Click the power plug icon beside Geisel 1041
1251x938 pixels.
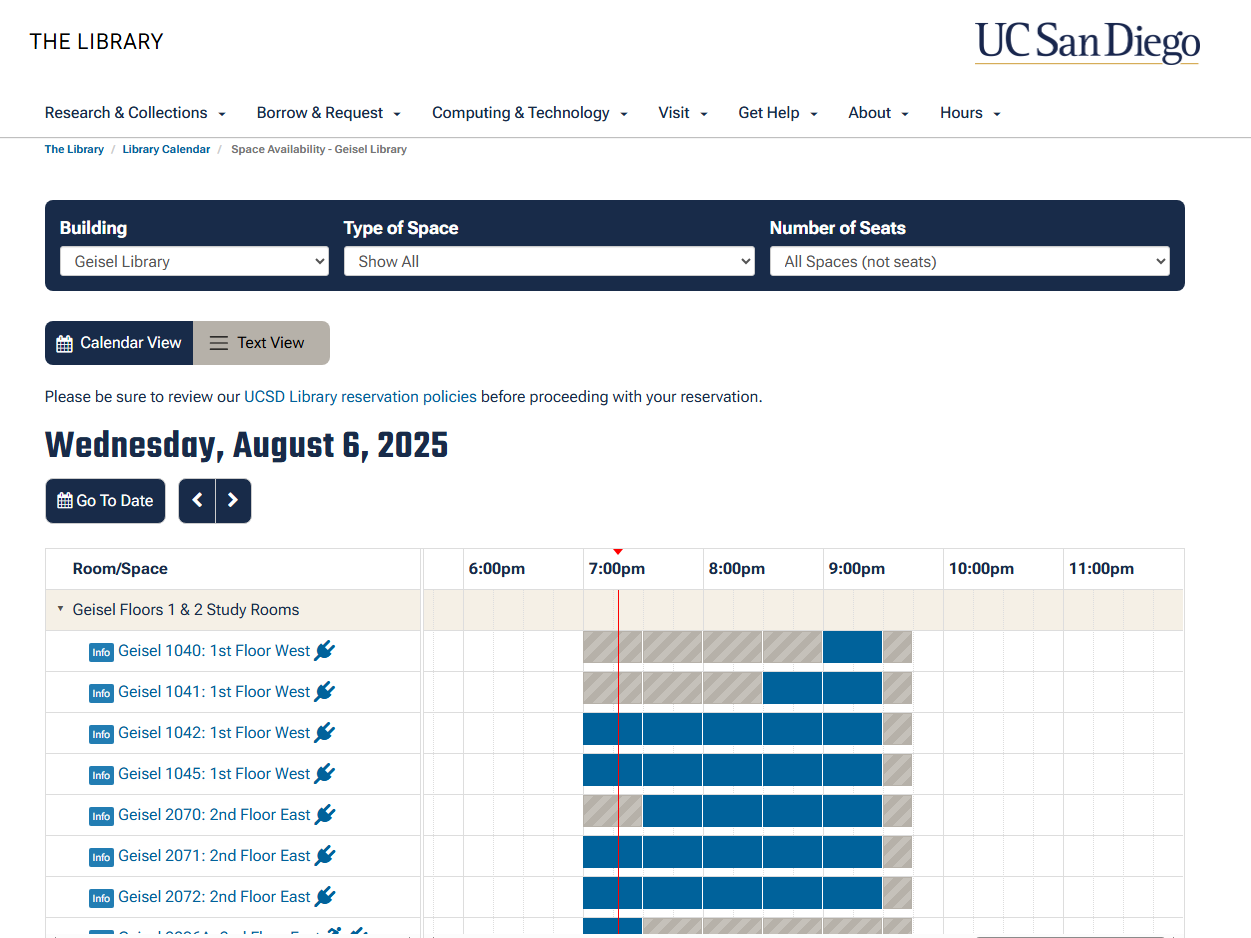click(325, 692)
